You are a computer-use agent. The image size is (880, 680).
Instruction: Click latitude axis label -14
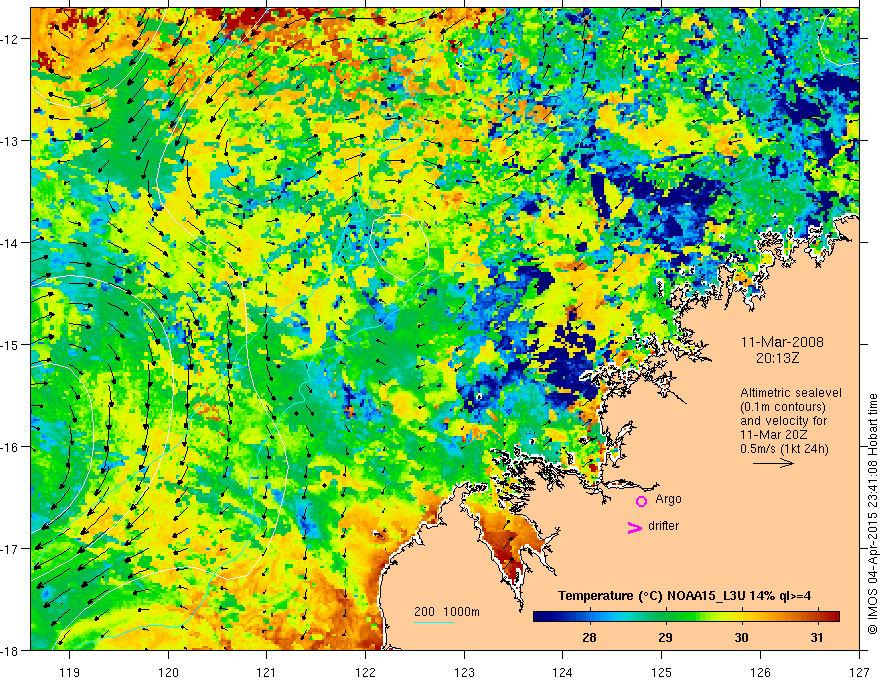click(11, 243)
